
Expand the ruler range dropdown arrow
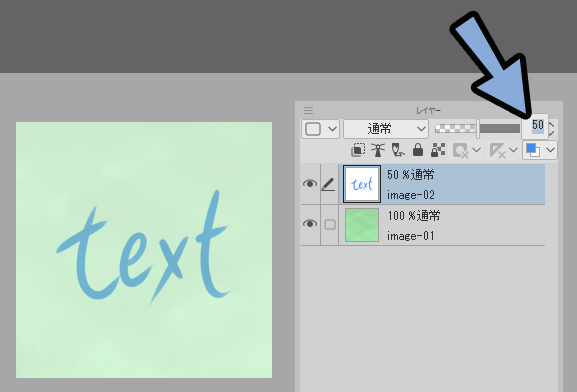point(513,150)
